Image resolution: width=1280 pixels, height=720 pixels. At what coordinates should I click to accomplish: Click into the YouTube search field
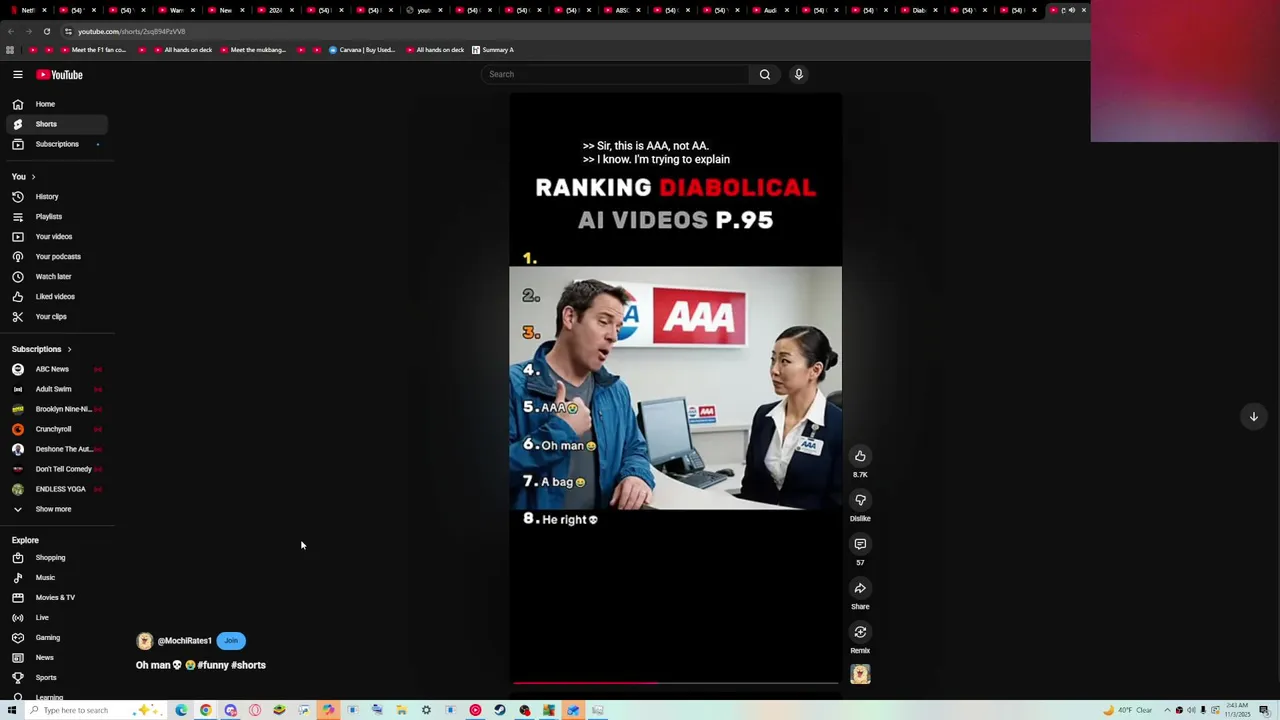pos(615,74)
